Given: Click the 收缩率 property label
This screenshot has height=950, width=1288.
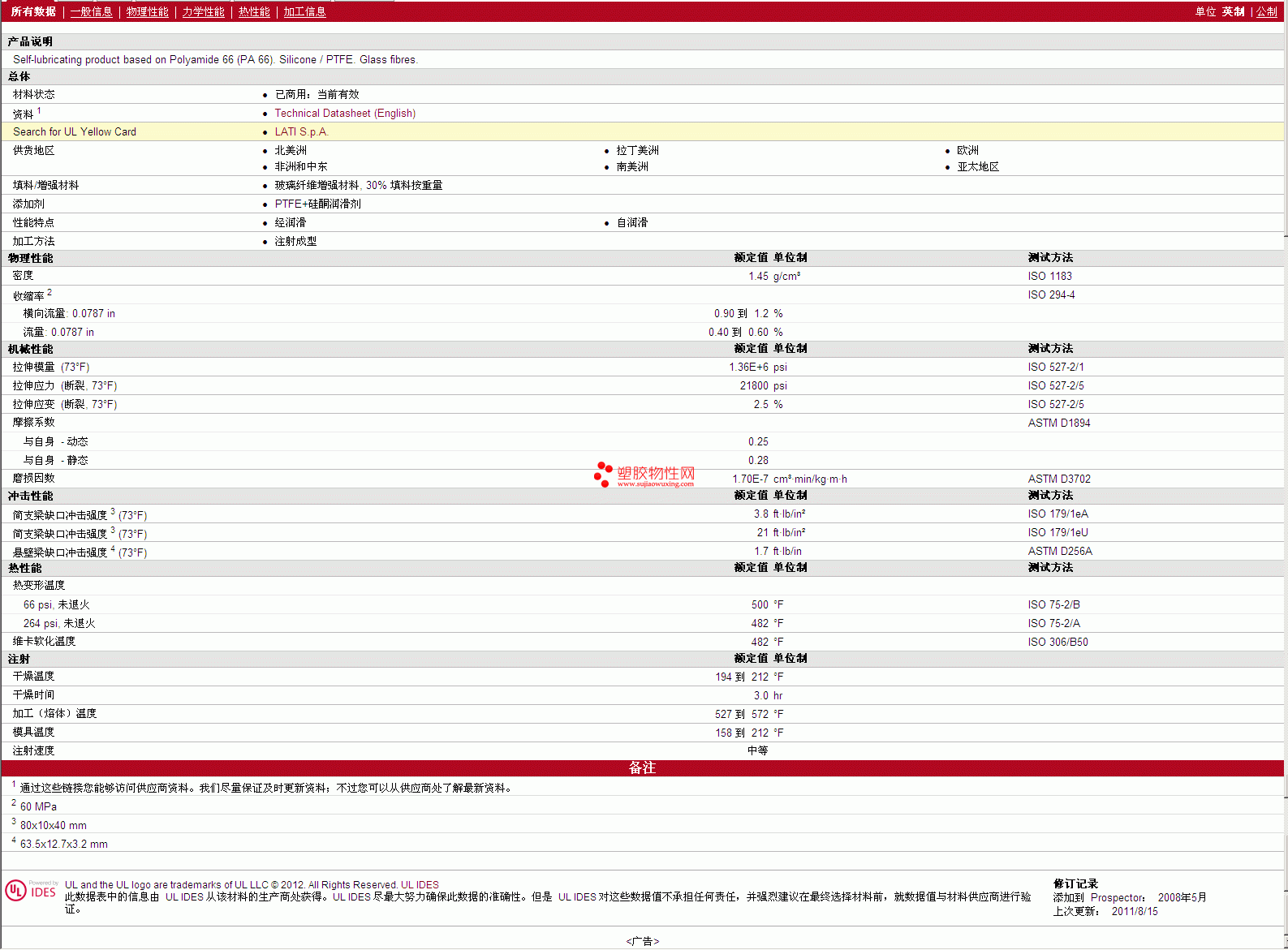Looking at the screenshot, I should pyautogui.click(x=28, y=296).
